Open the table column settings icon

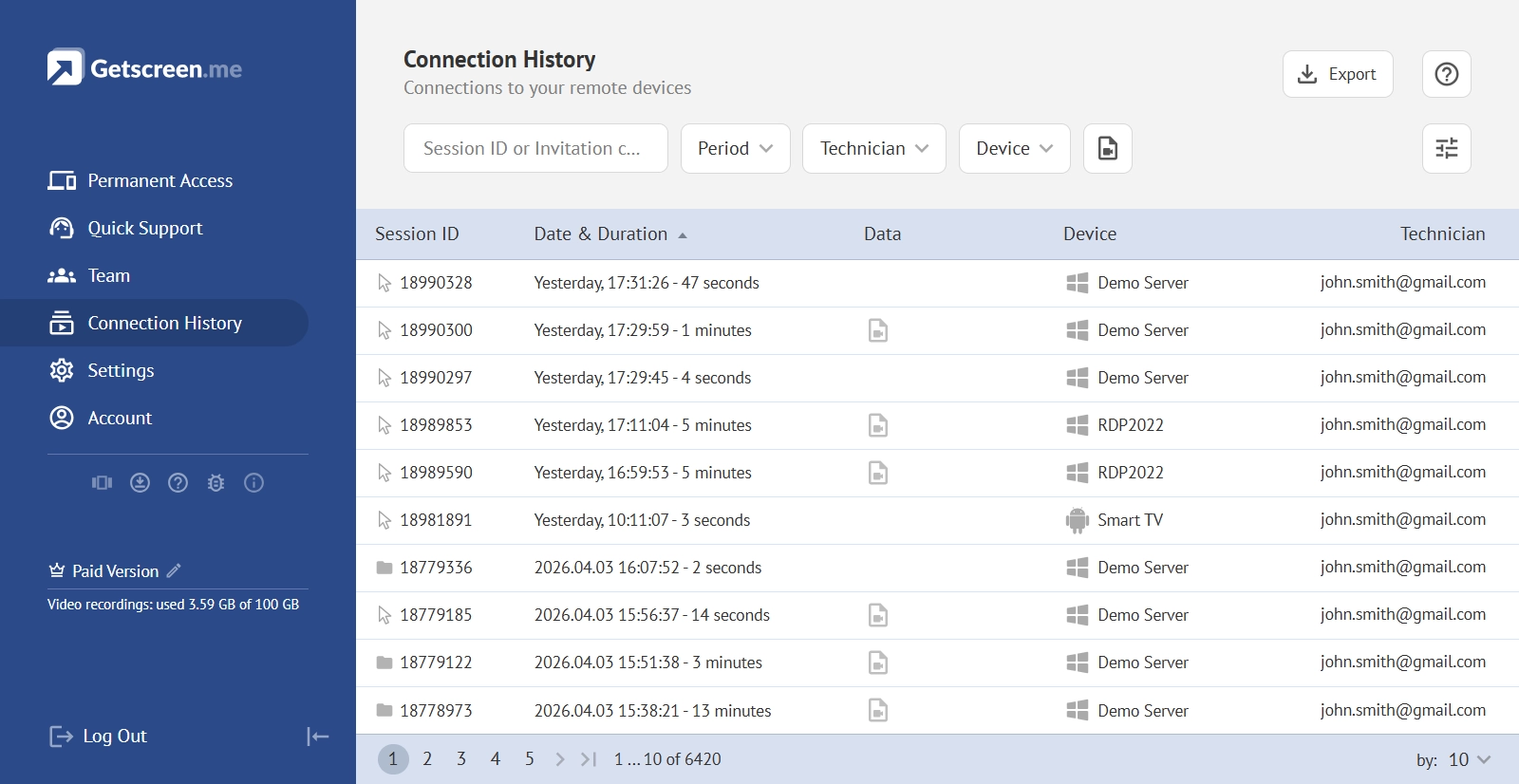[x=1446, y=148]
